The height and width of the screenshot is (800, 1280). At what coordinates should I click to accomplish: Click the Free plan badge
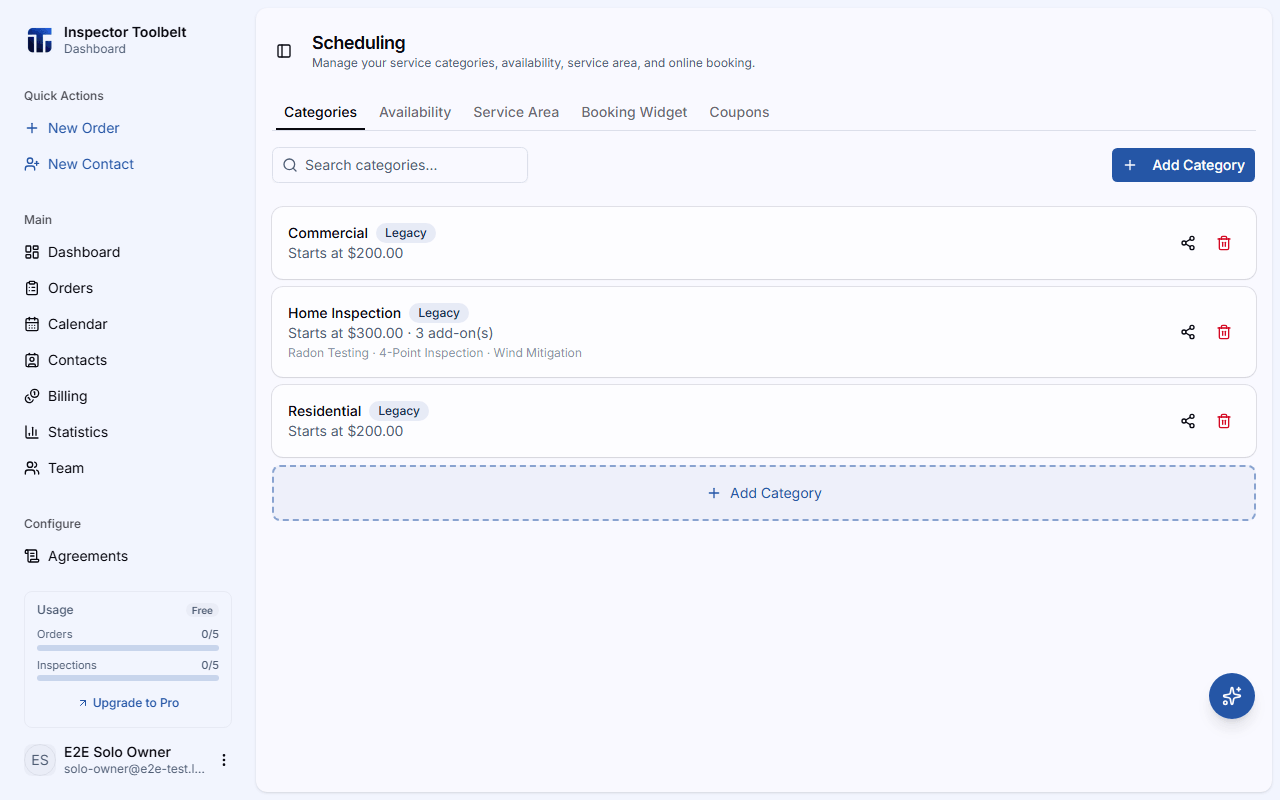tap(202, 610)
